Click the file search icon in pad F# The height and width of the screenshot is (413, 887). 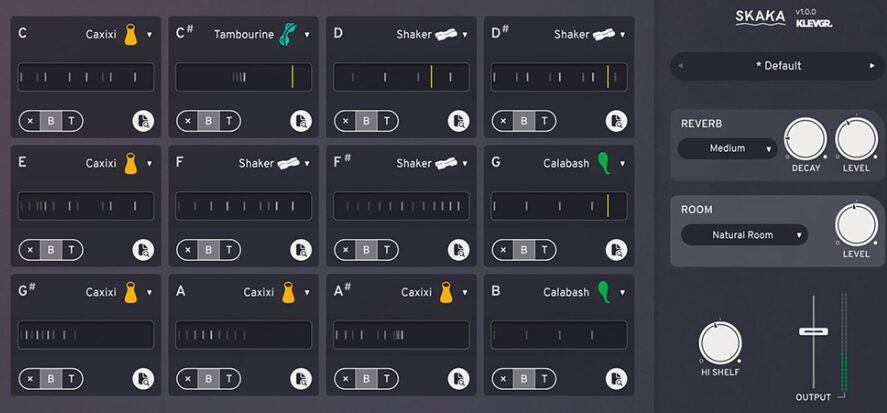click(459, 250)
